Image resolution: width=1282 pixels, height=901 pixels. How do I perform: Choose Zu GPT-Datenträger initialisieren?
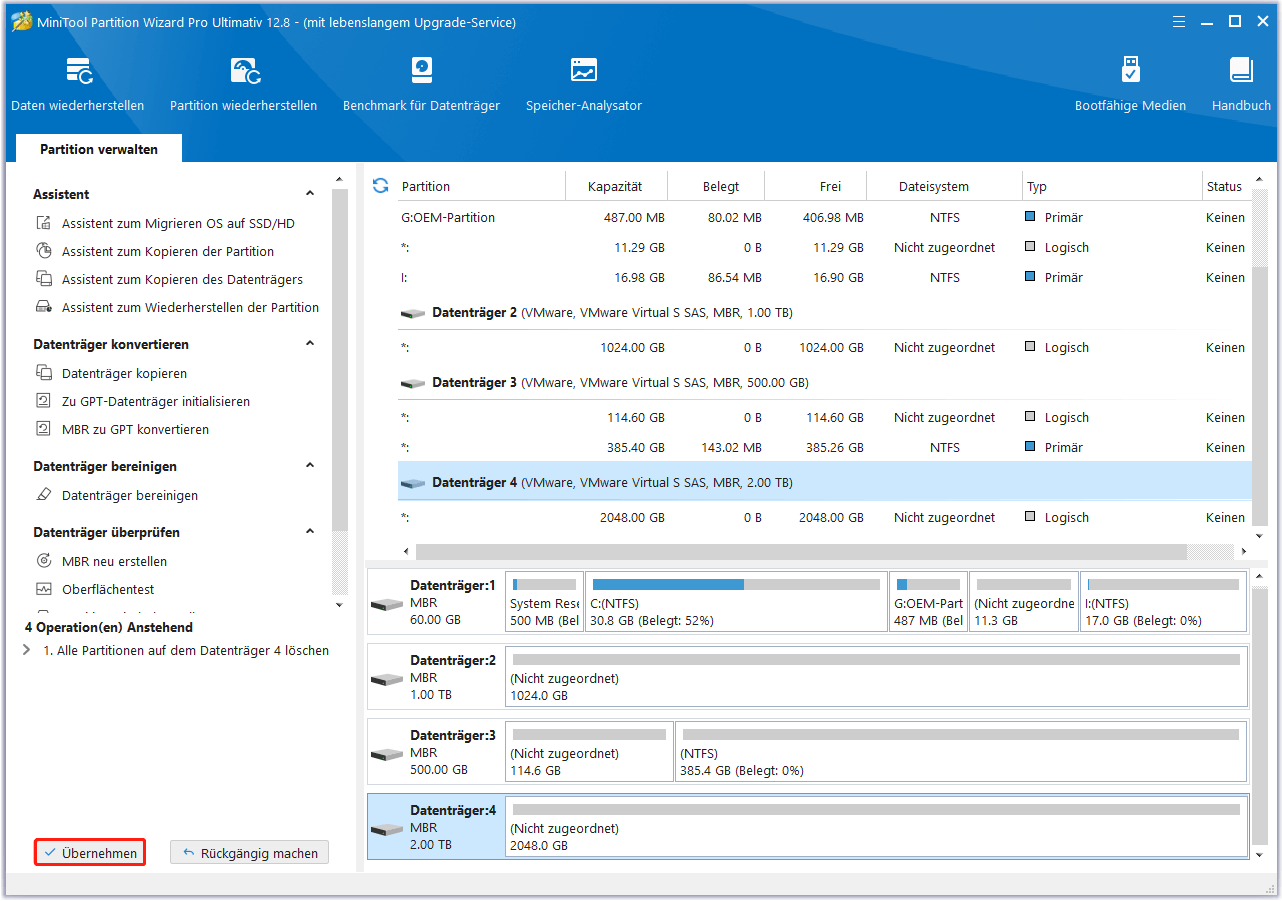(x=143, y=402)
